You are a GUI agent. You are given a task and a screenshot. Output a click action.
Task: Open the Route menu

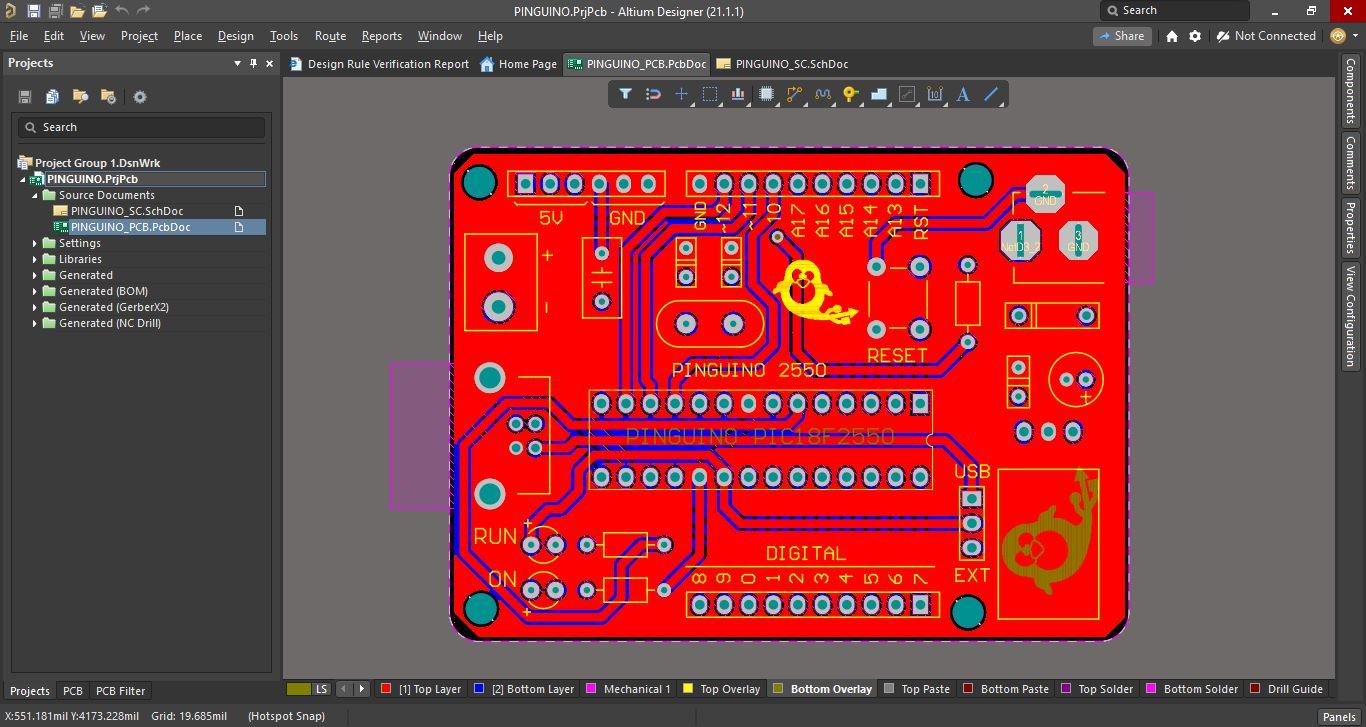330,36
